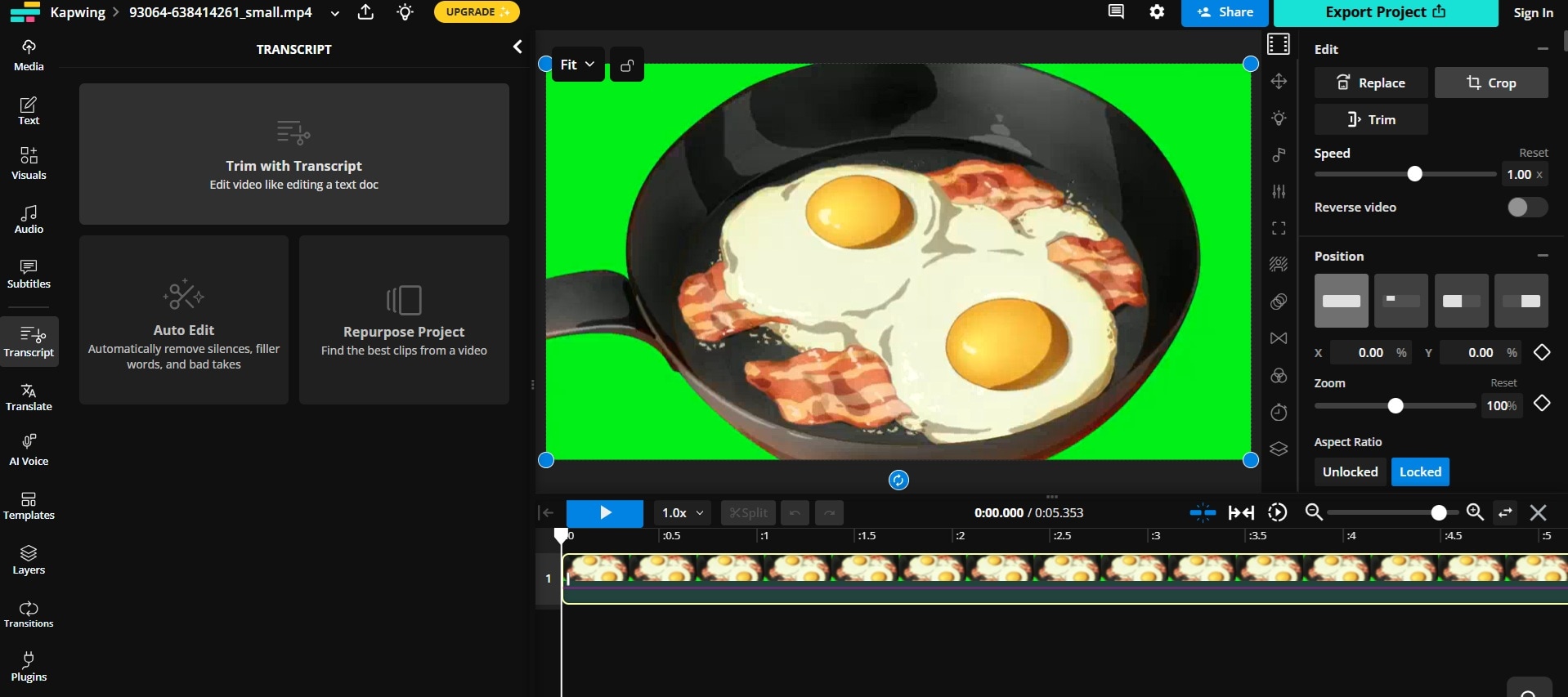
Task: Select the stopwatch timing icon in right toolbar
Action: (x=1279, y=413)
